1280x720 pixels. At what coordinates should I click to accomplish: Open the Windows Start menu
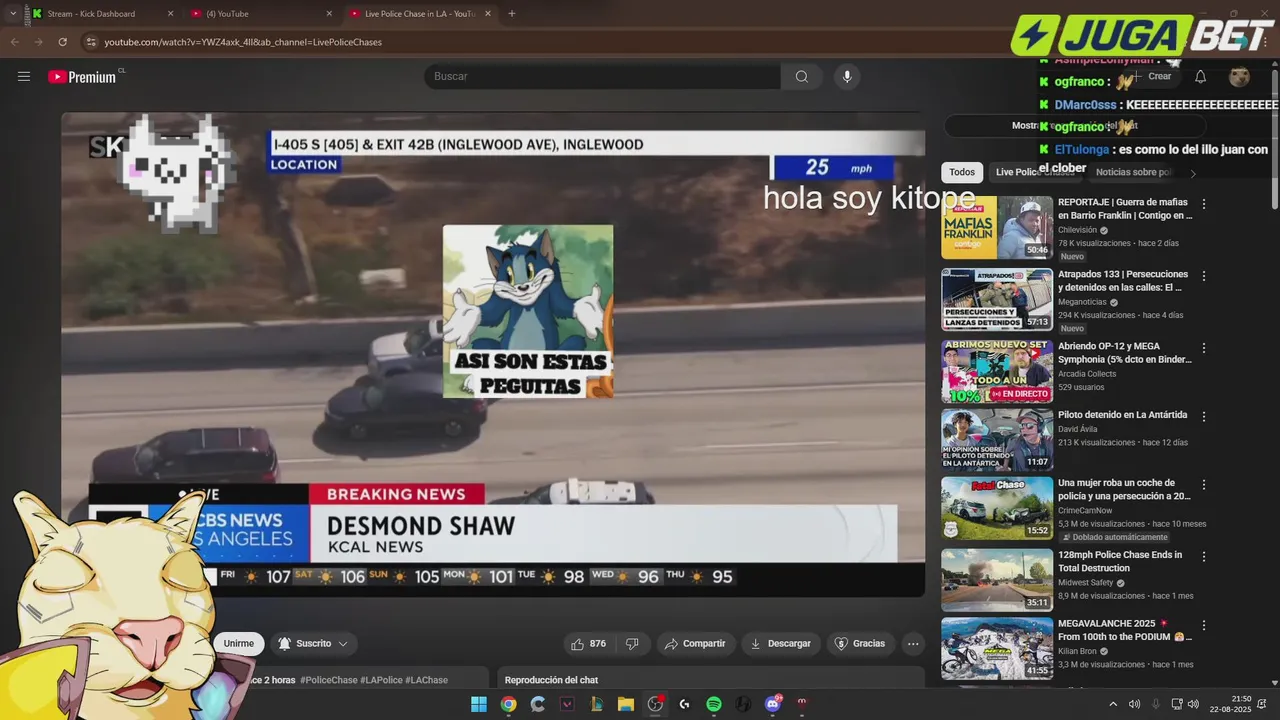pos(479,704)
